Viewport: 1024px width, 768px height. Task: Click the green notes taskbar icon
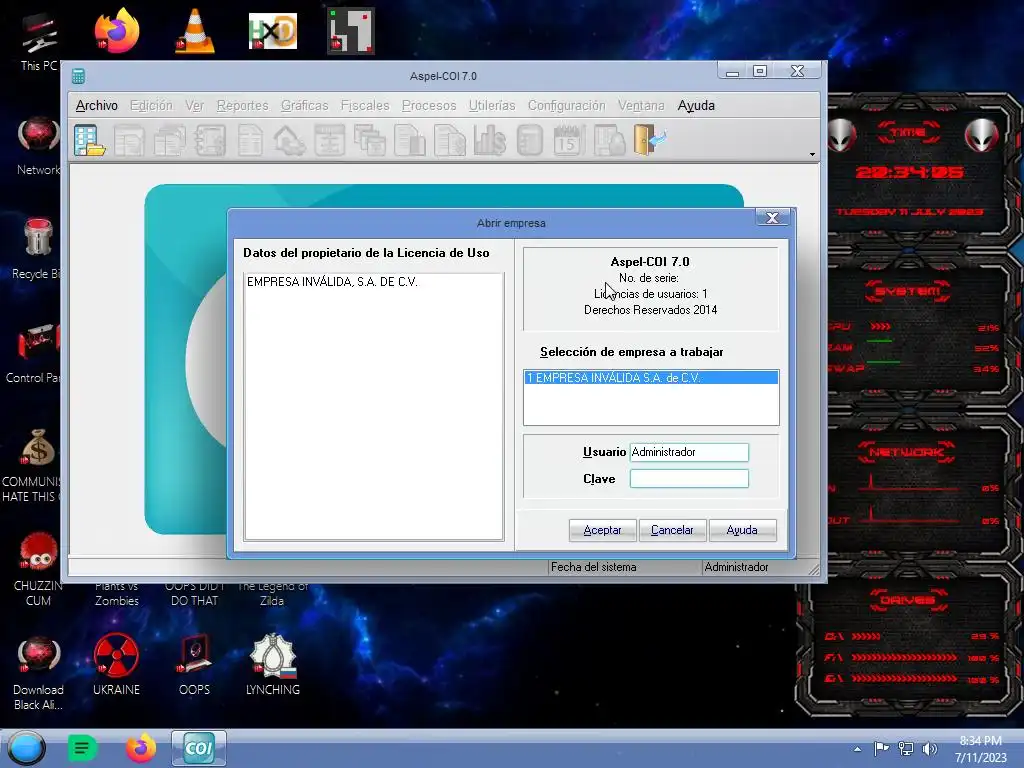tap(82, 748)
